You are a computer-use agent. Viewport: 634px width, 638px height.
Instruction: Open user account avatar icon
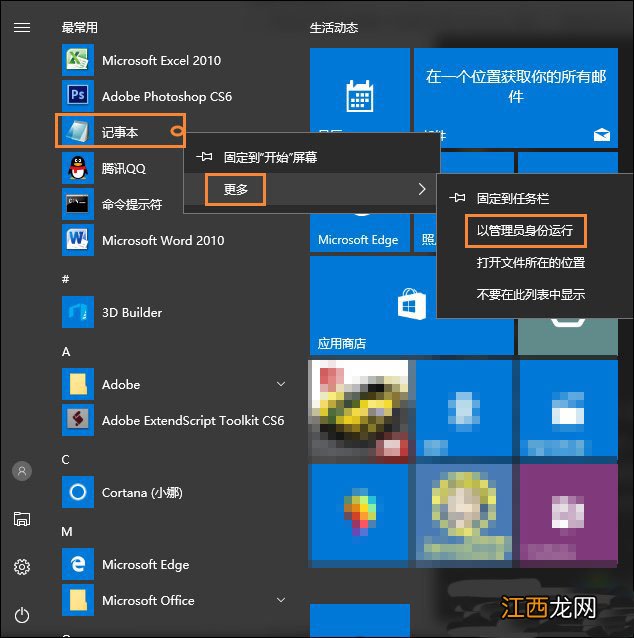[22, 471]
